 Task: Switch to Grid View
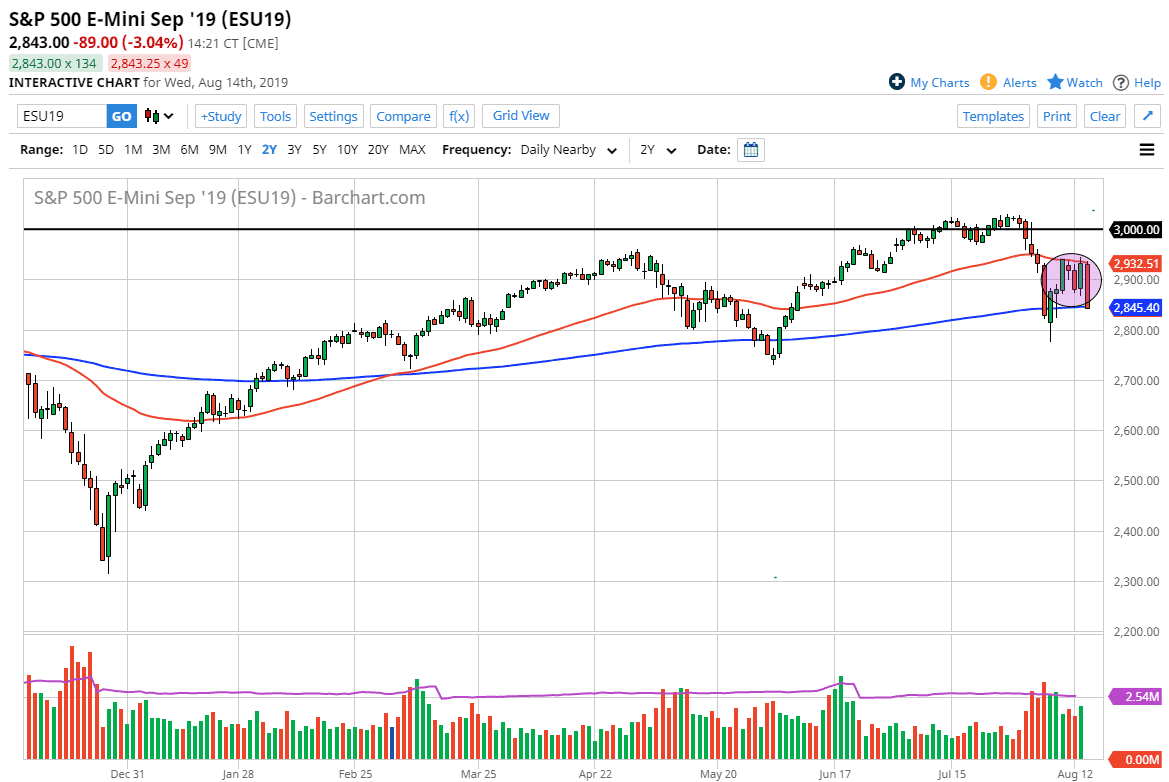520,116
